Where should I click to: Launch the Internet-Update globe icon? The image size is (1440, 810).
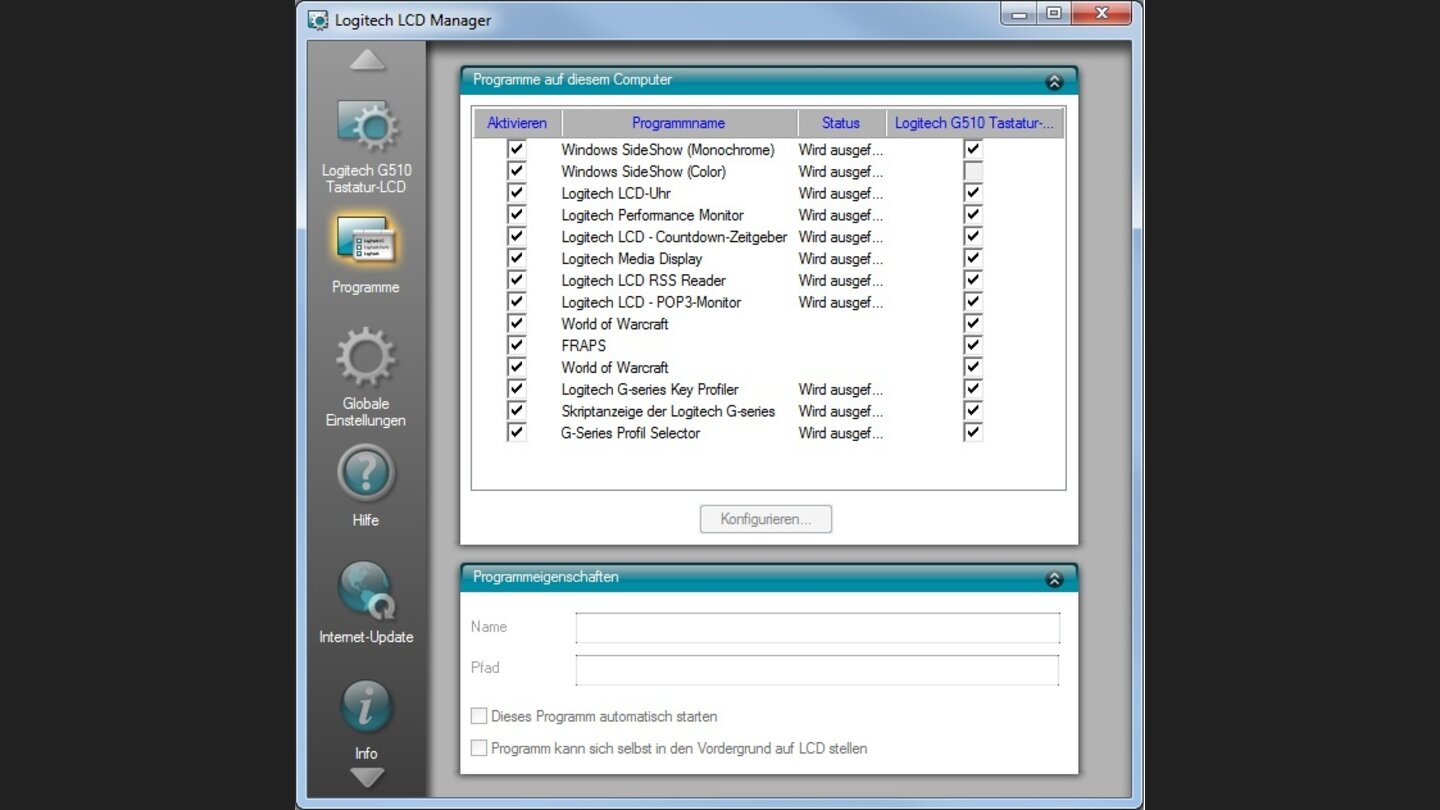366,591
